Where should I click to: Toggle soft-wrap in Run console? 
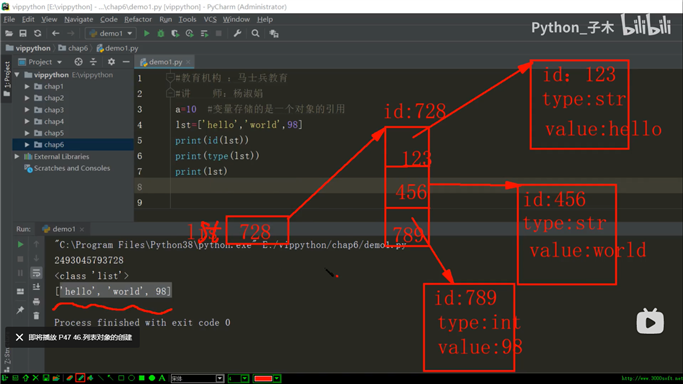pyautogui.click(x=36, y=273)
